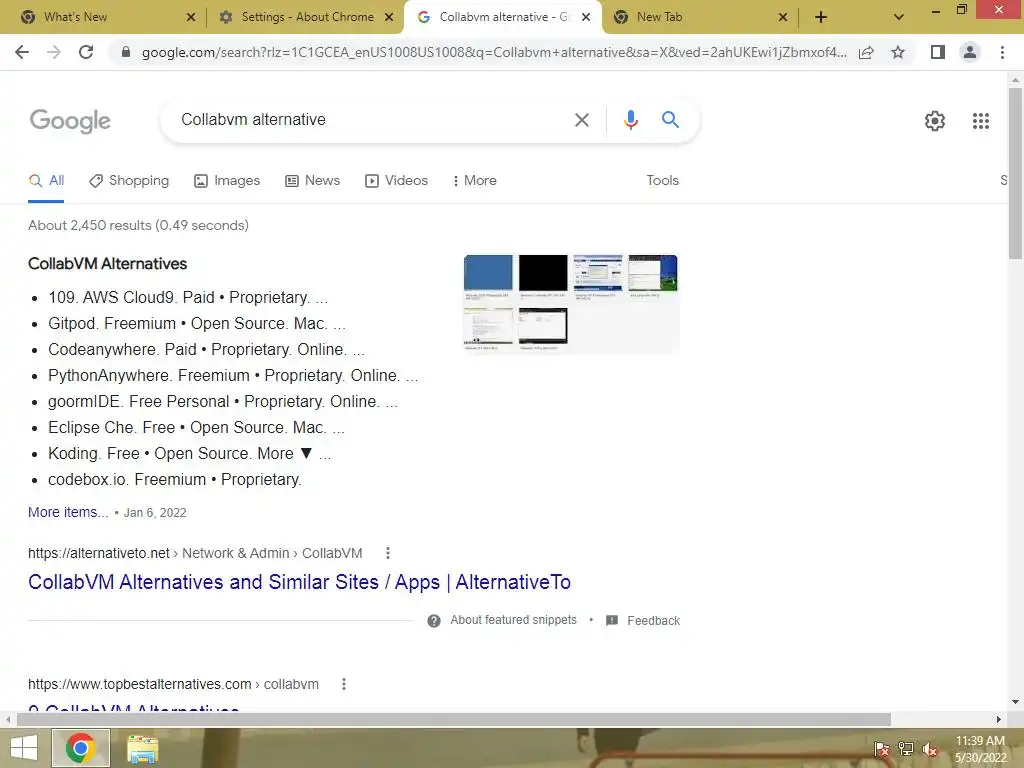View site information via the padlock icon

pos(126,52)
